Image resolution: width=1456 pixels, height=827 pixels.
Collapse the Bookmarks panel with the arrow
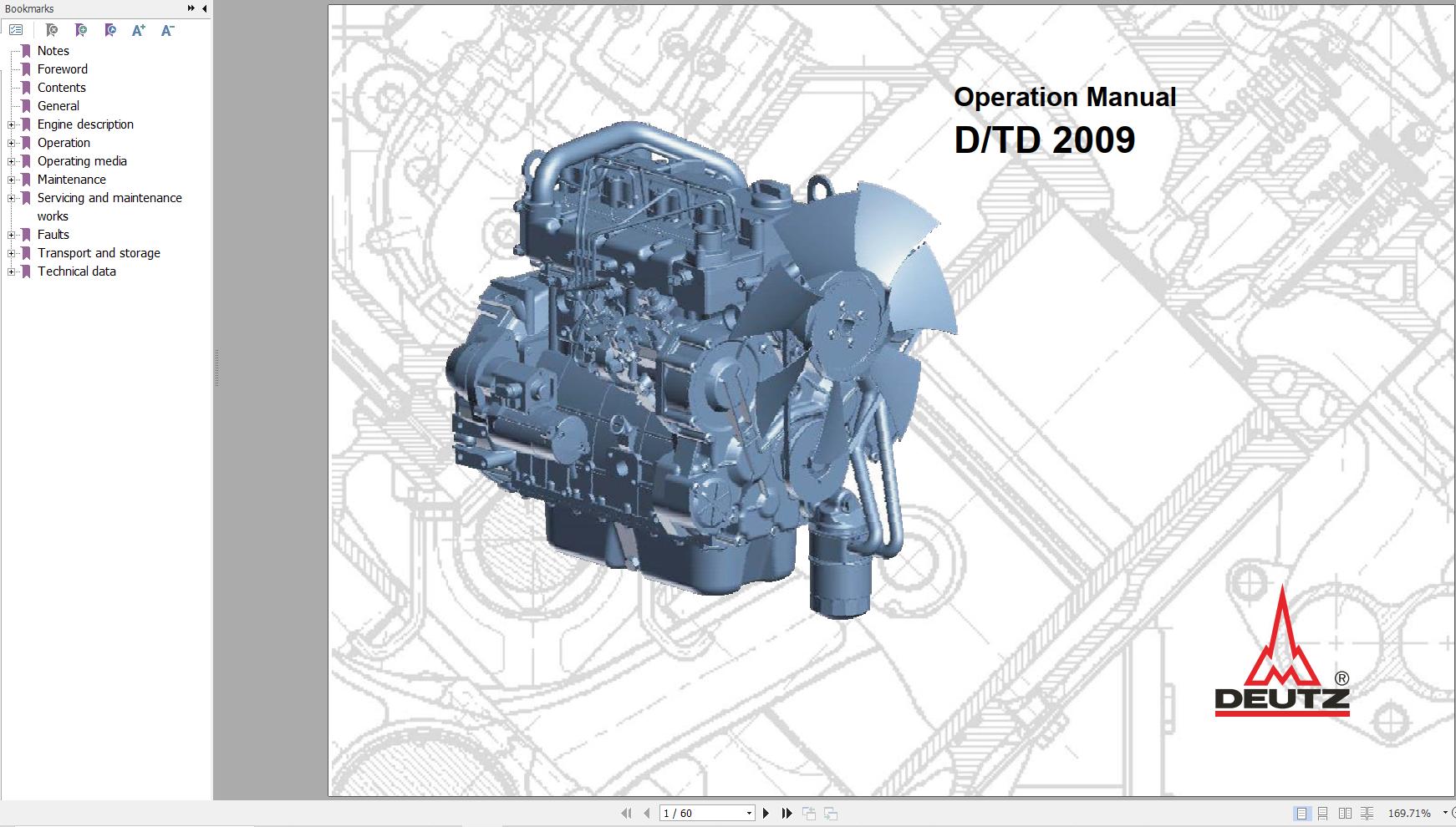(203, 8)
